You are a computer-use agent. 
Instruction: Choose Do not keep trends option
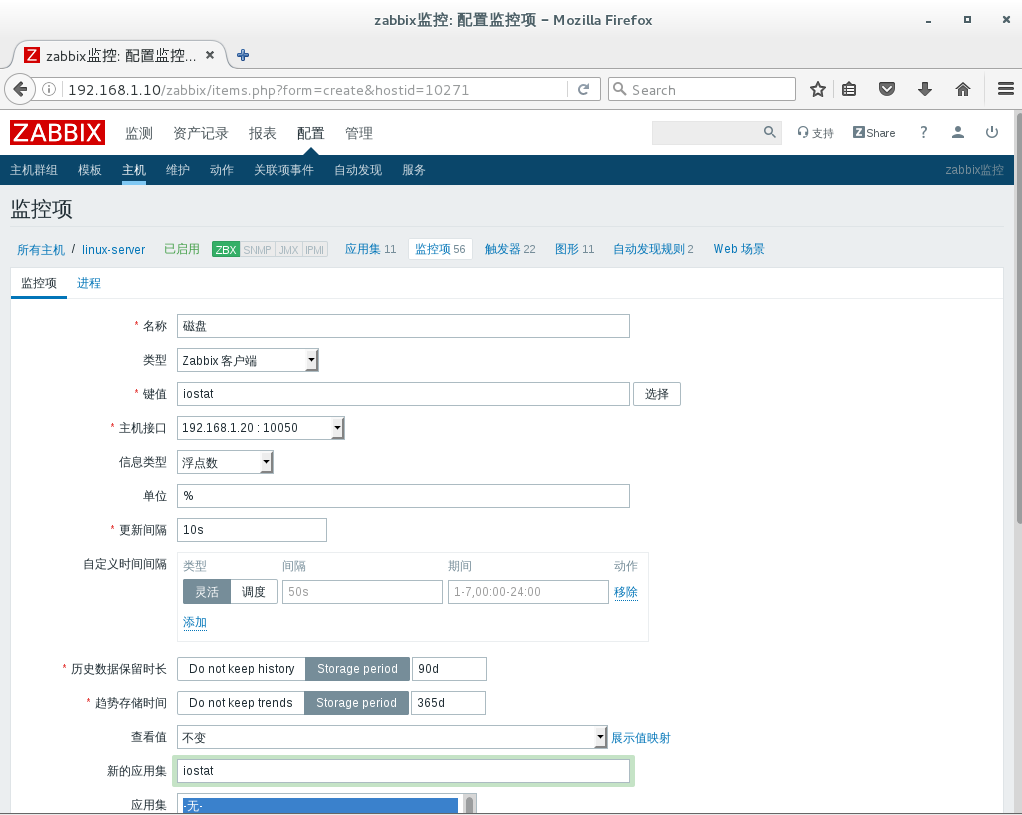tap(241, 703)
